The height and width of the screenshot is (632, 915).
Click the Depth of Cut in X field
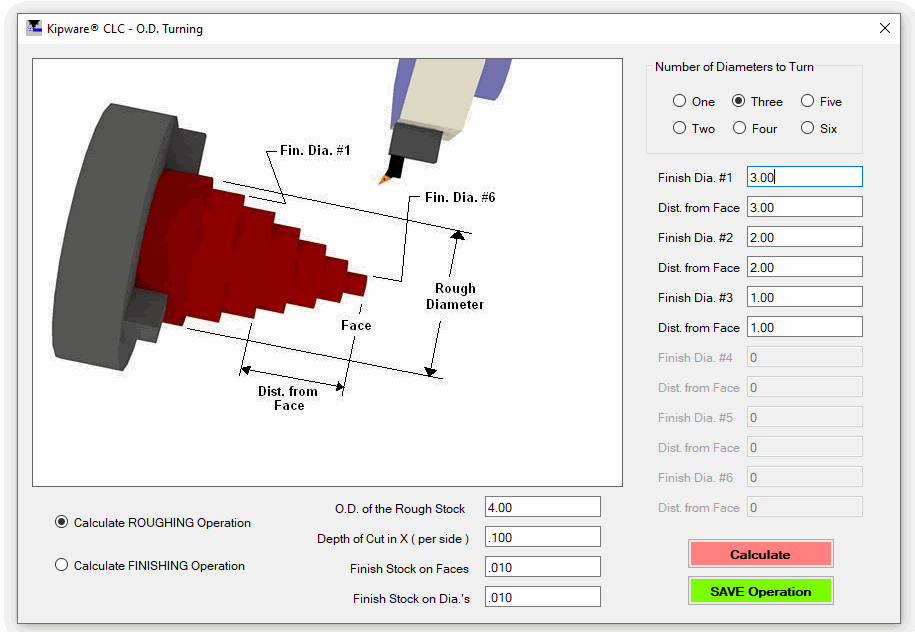(x=543, y=537)
